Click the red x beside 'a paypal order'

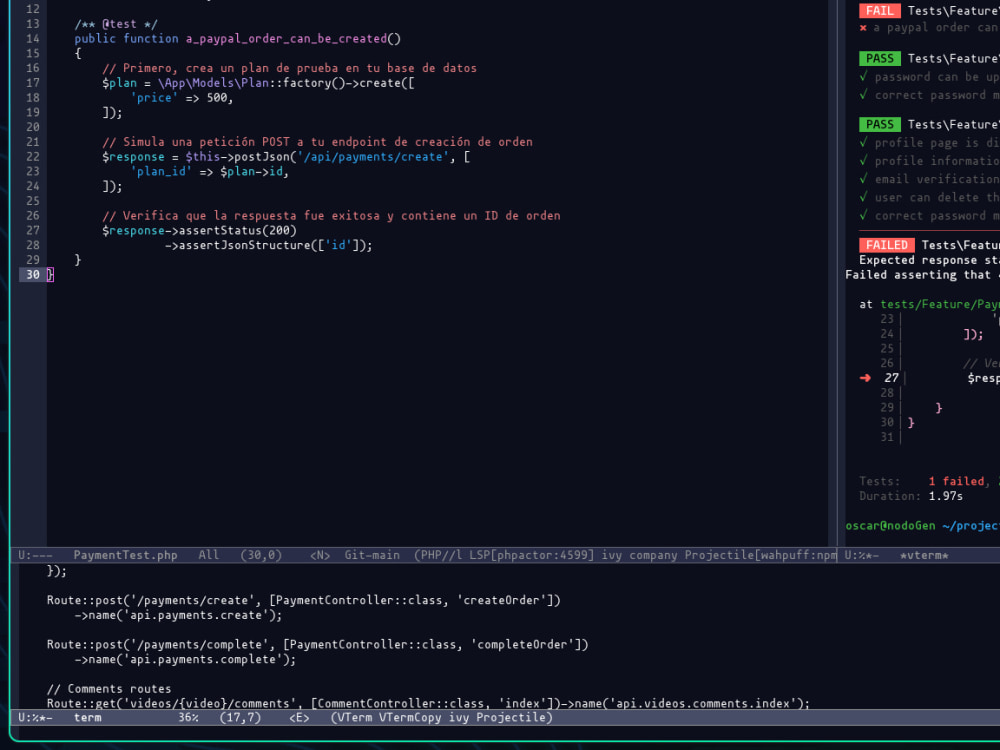click(x=863, y=27)
